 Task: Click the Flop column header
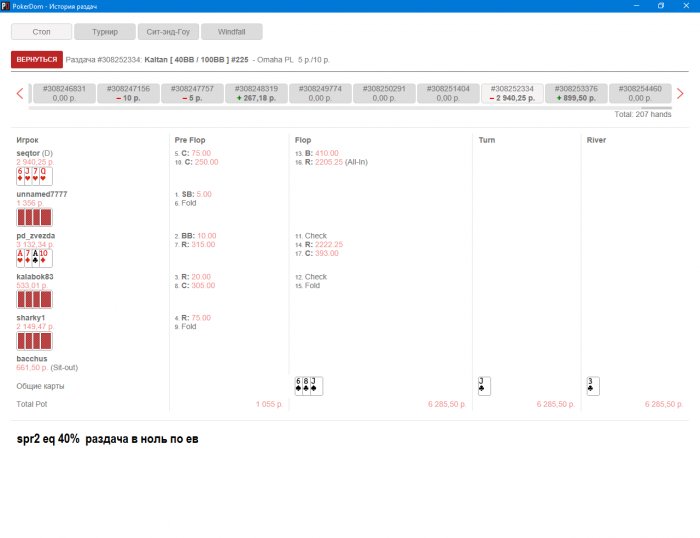303,140
